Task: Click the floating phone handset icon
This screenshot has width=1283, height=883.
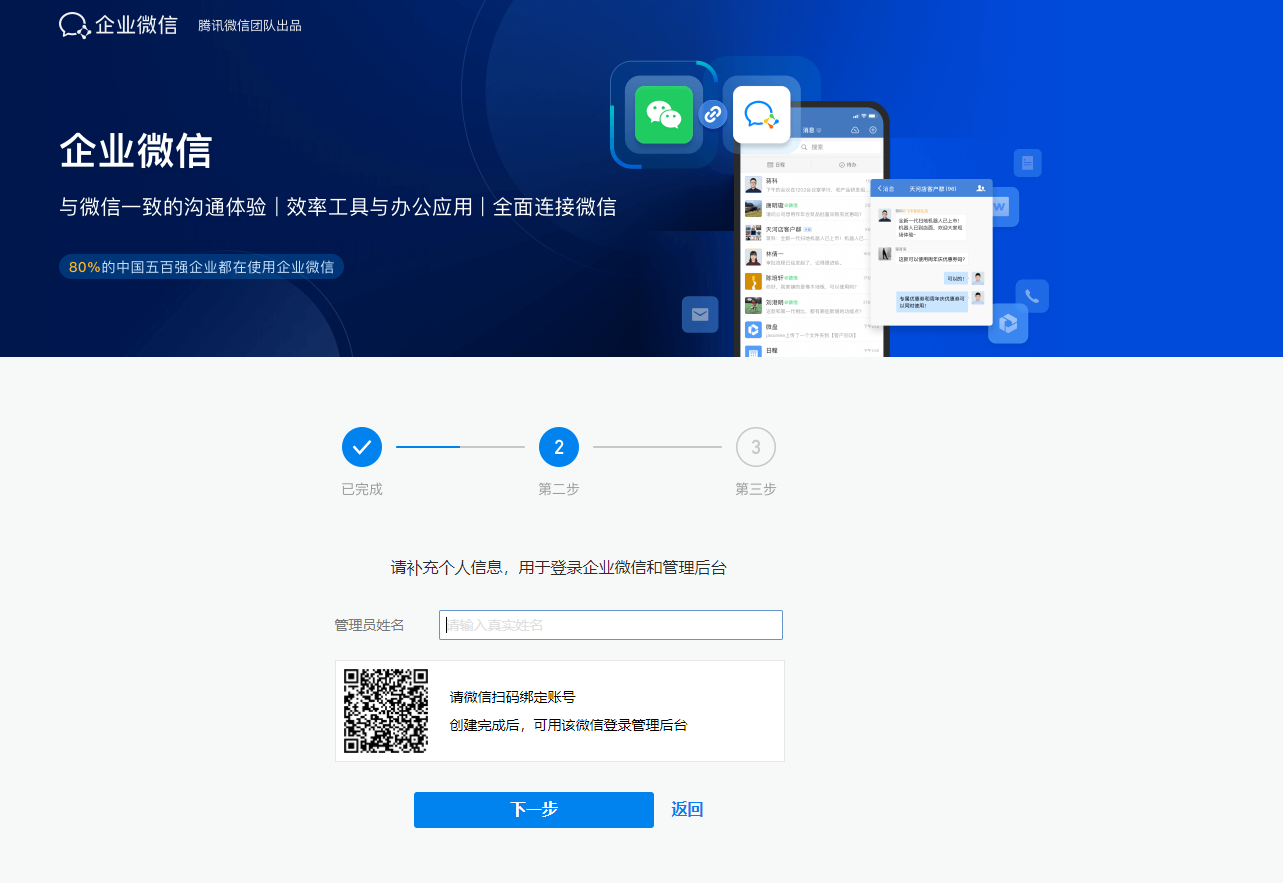Action: coord(1032,296)
